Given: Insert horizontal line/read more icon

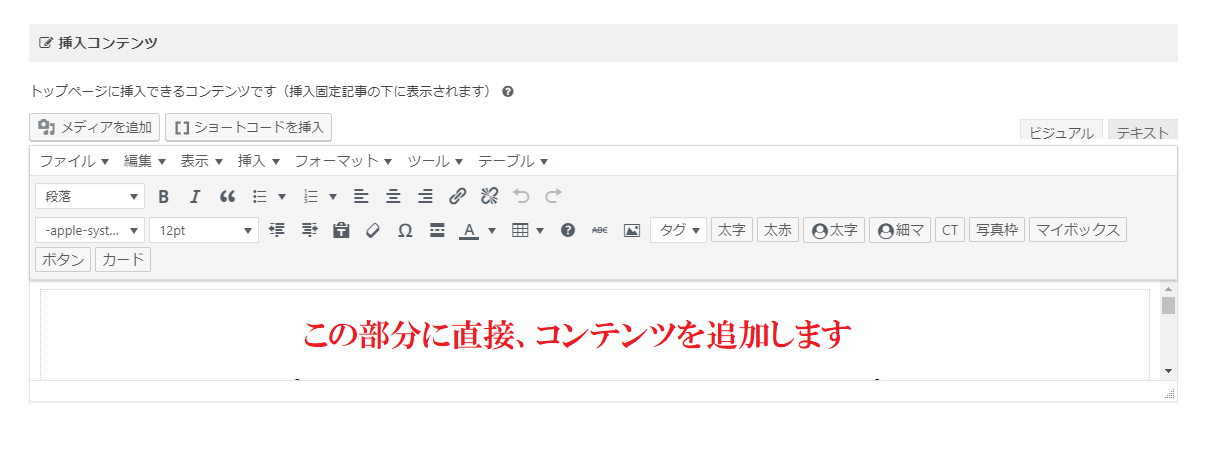Looking at the screenshot, I should coord(437,230).
